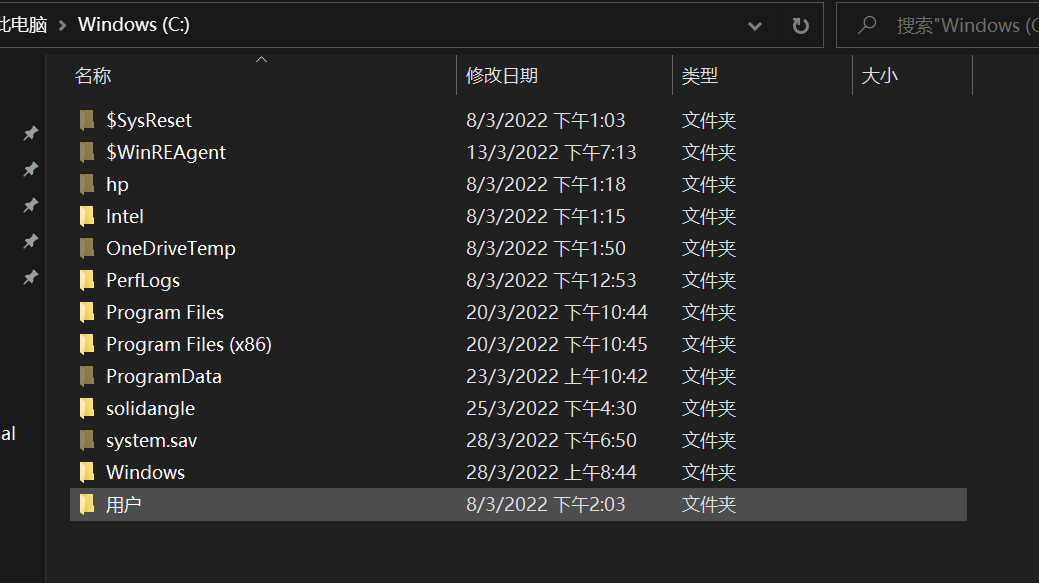
Task: Sort files by 大小 column header
Action: coord(881,75)
